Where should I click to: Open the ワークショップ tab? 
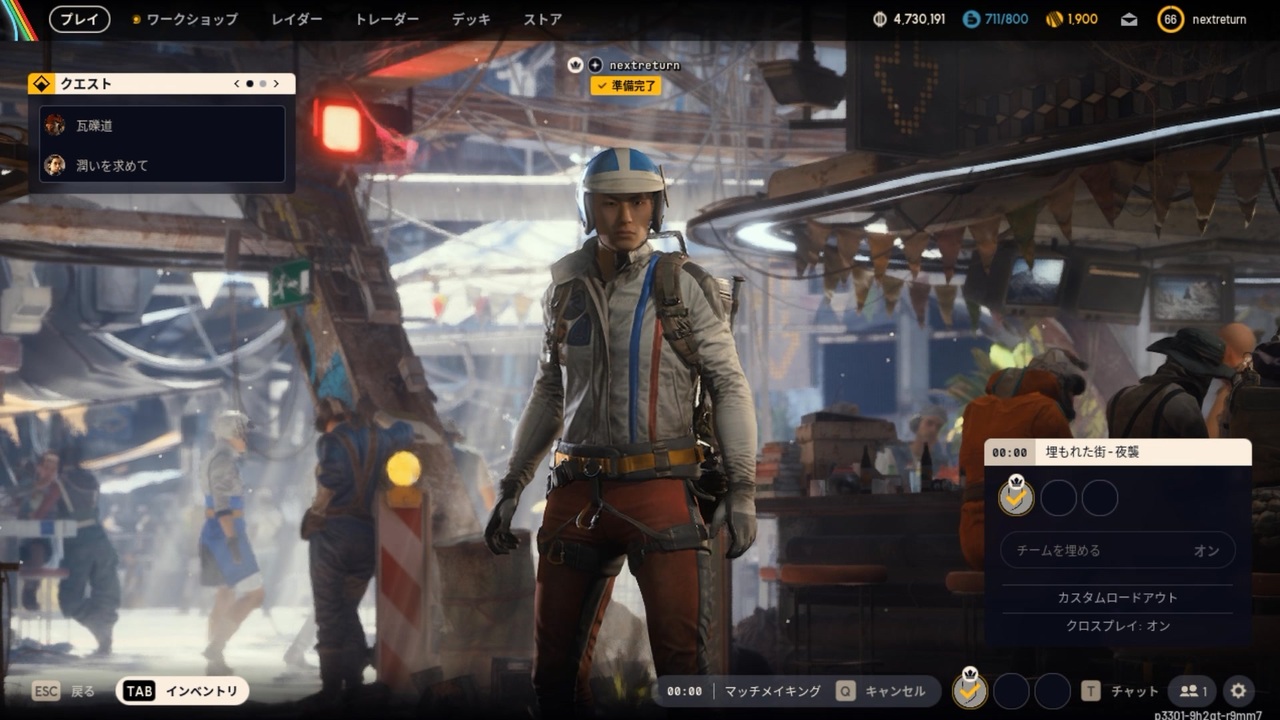(x=192, y=19)
